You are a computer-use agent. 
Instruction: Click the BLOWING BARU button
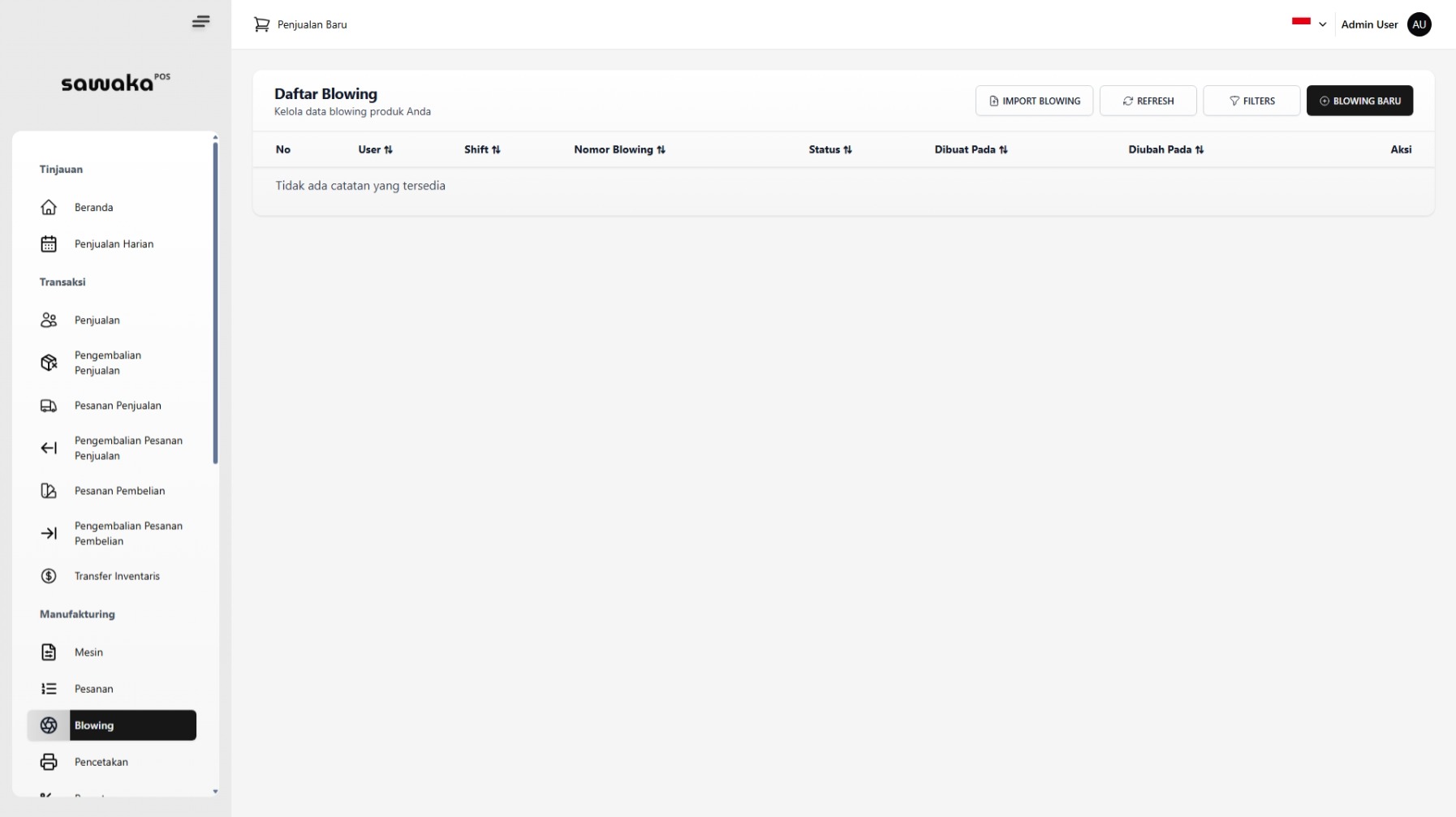pyautogui.click(x=1360, y=101)
